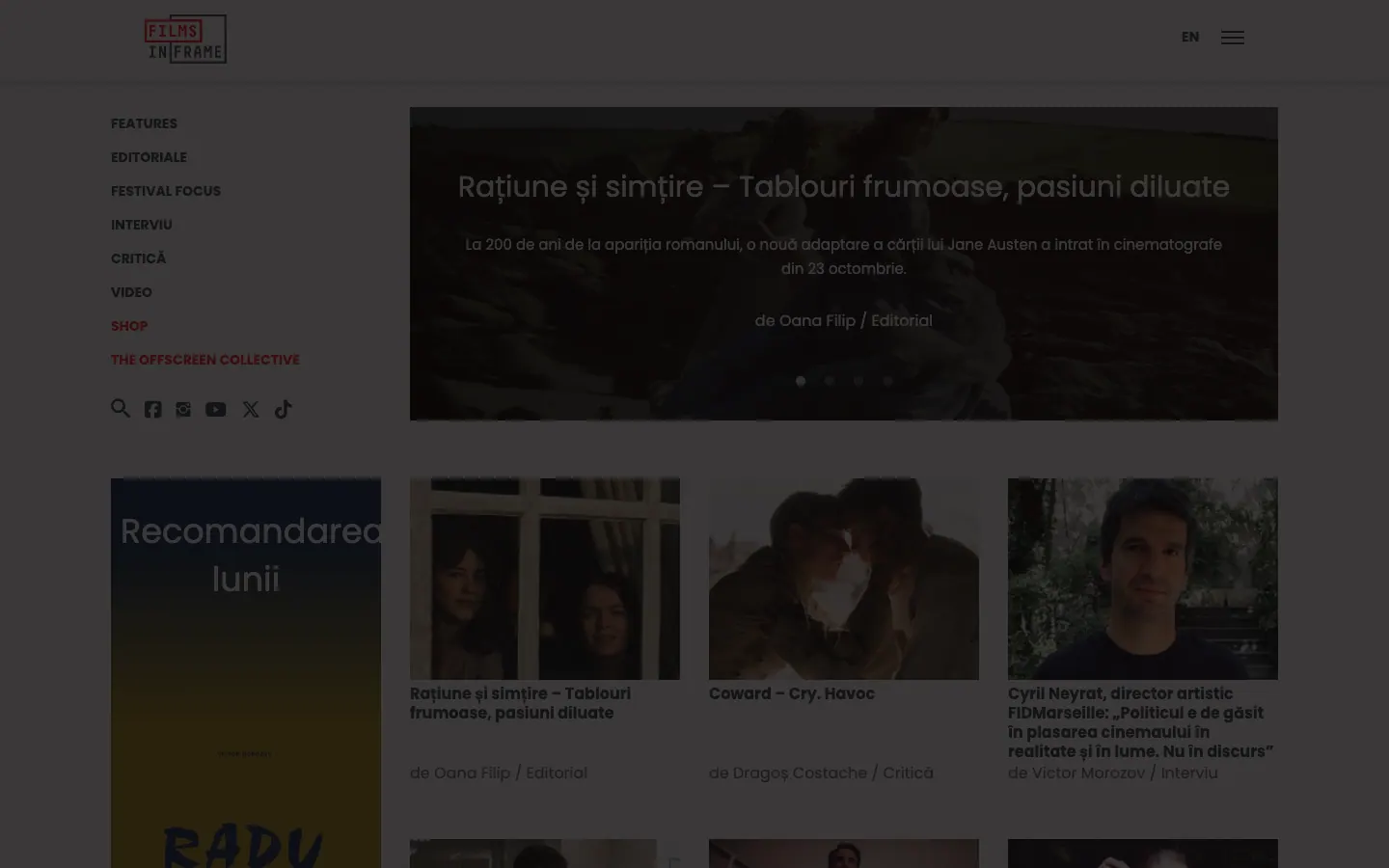Open hero headline Rațiune și simțire article
The width and height of the screenshot is (1389, 868).
(x=844, y=186)
